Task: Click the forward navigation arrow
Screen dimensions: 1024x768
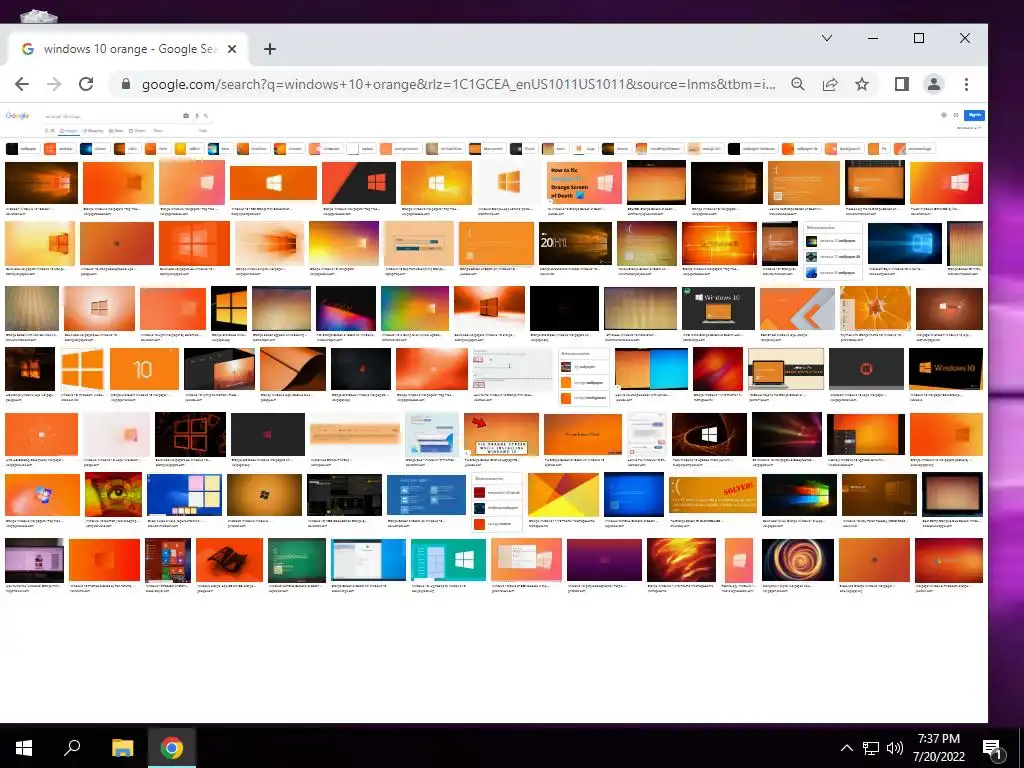Action: point(54,84)
